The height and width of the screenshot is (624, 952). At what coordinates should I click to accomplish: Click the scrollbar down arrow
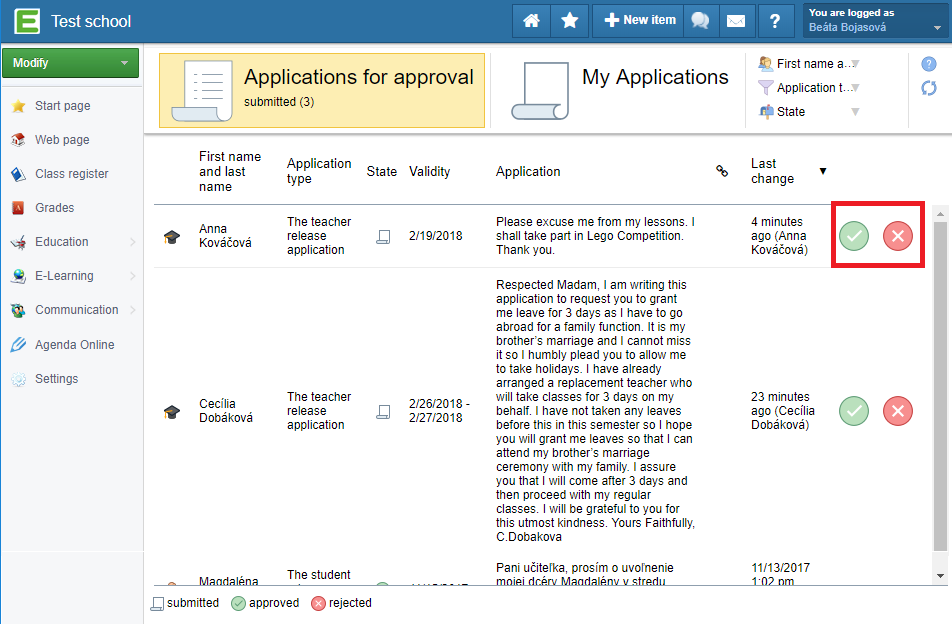[x=940, y=576]
